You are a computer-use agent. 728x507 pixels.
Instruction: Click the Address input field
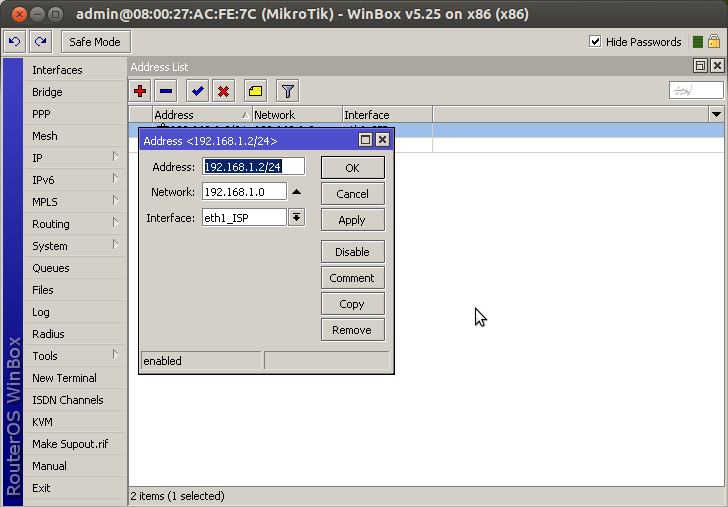pos(254,167)
